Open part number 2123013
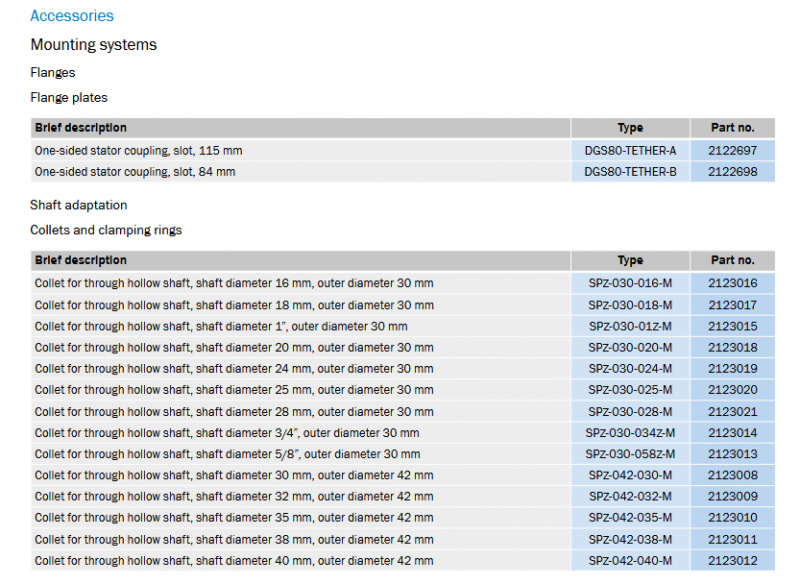The width and height of the screenshot is (800, 584). coord(732,454)
